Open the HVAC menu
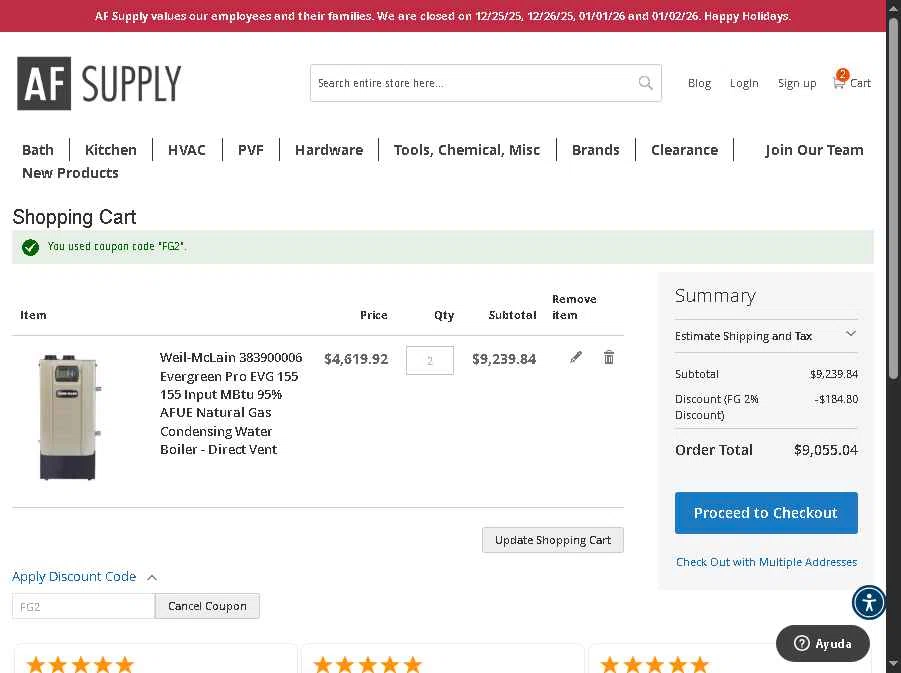This screenshot has width=901, height=673. click(x=187, y=150)
